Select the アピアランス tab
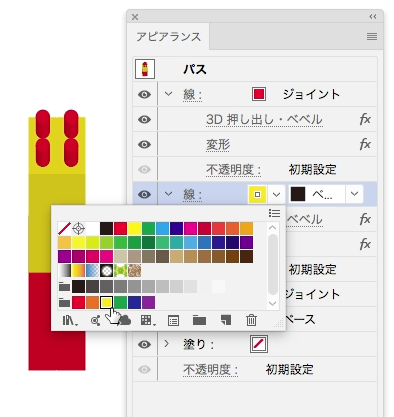This screenshot has width=394, height=417. pyautogui.click(x=168, y=37)
